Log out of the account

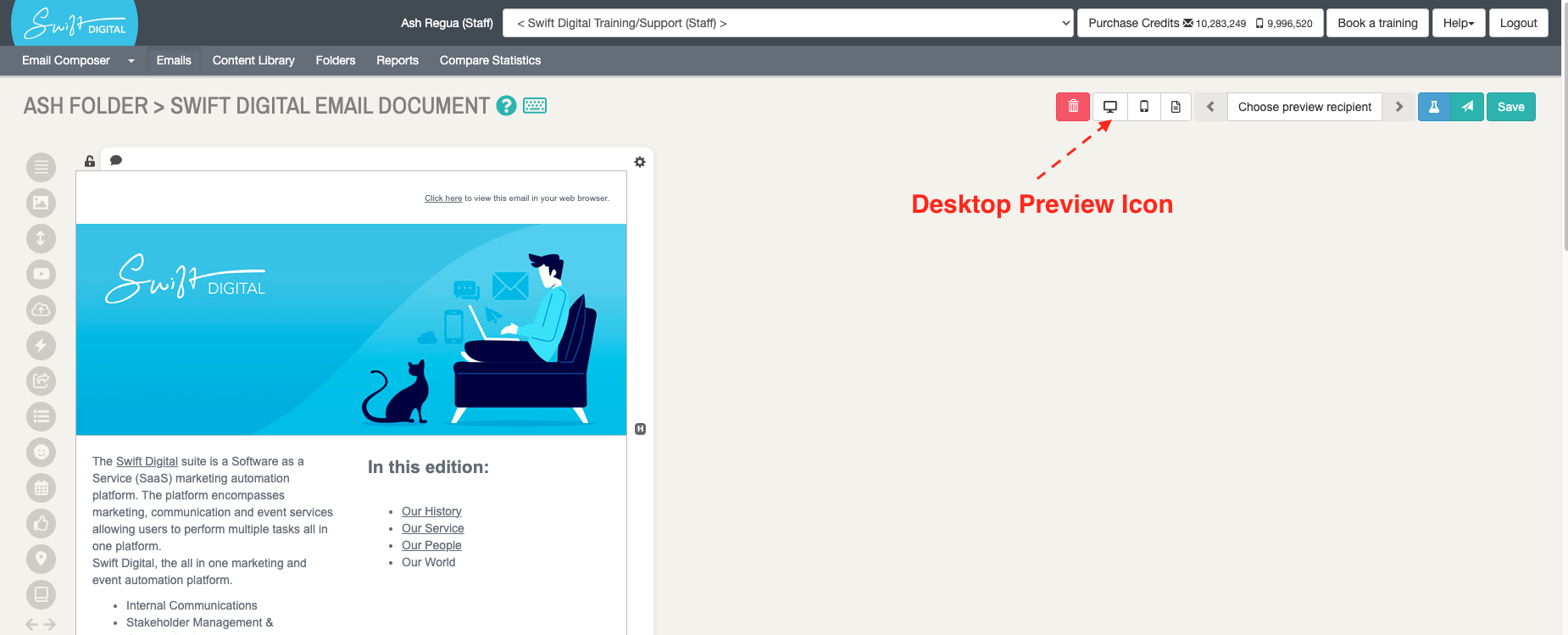coord(1518,23)
